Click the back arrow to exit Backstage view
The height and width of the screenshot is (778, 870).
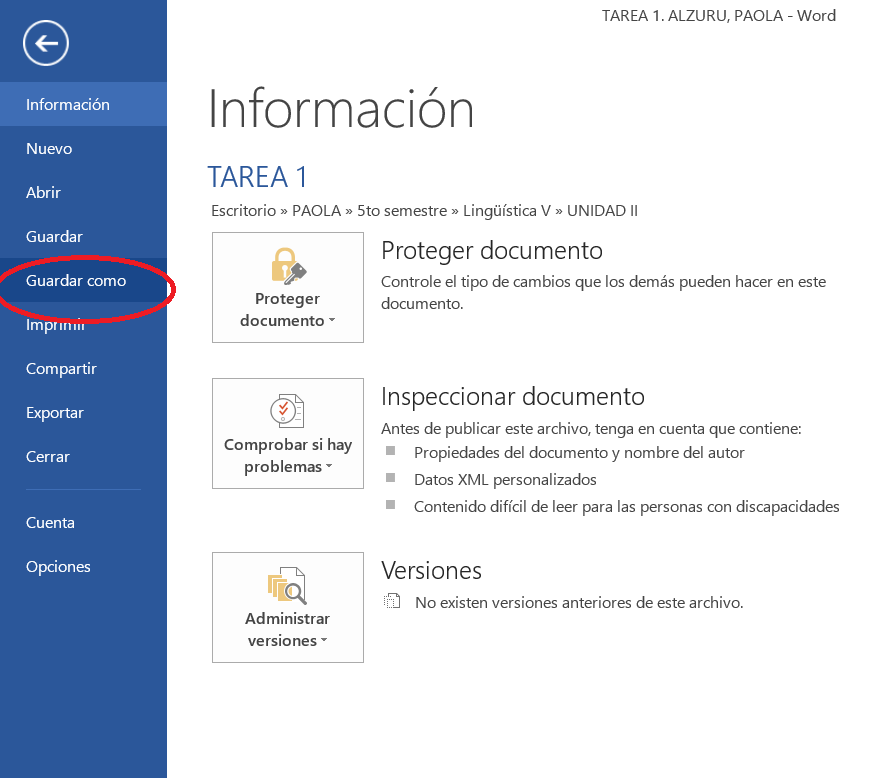click(x=45, y=43)
